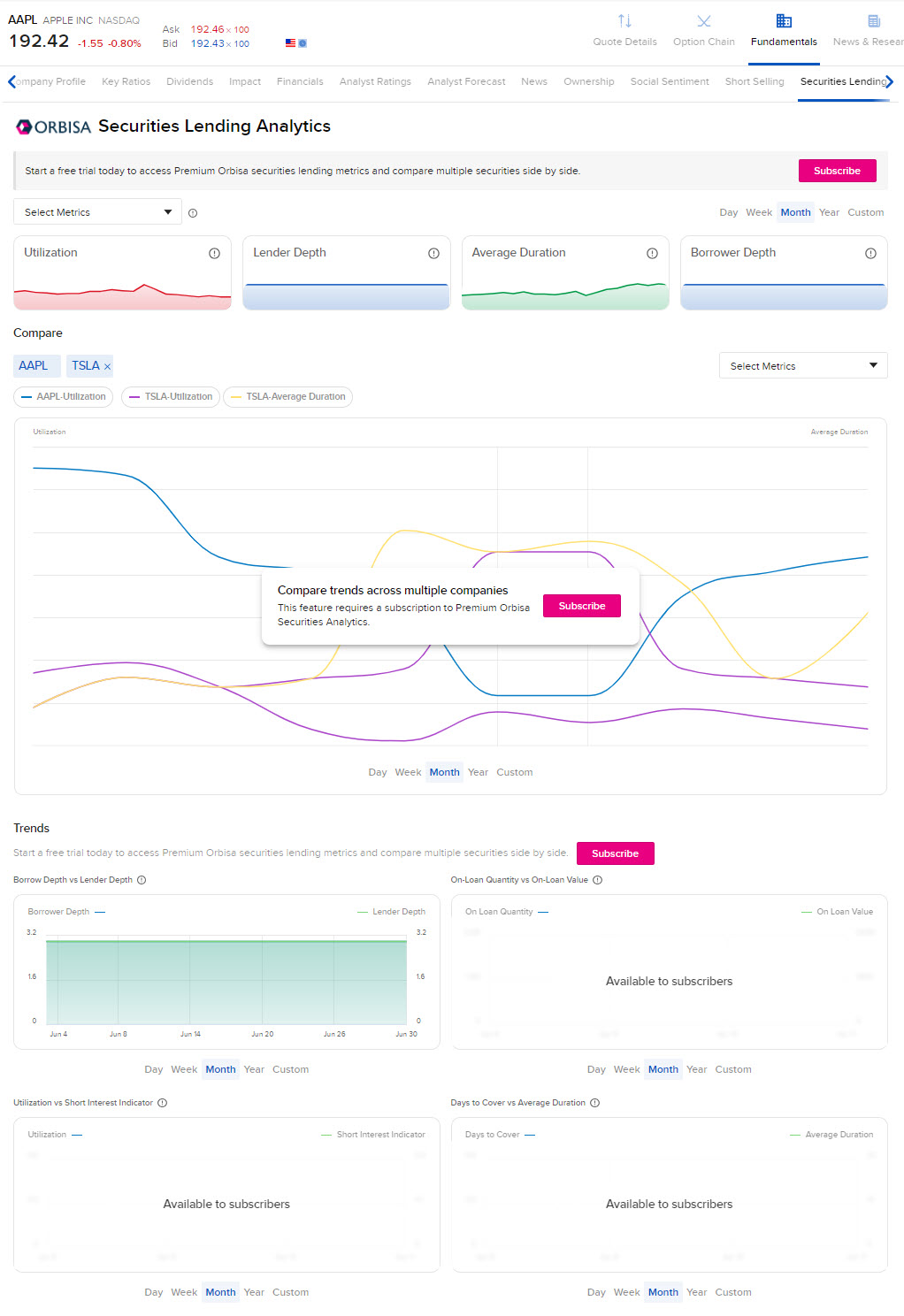Open top-left Select Metrics dropdown
This screenshot has height=1316, width=904.
point(97,212)
